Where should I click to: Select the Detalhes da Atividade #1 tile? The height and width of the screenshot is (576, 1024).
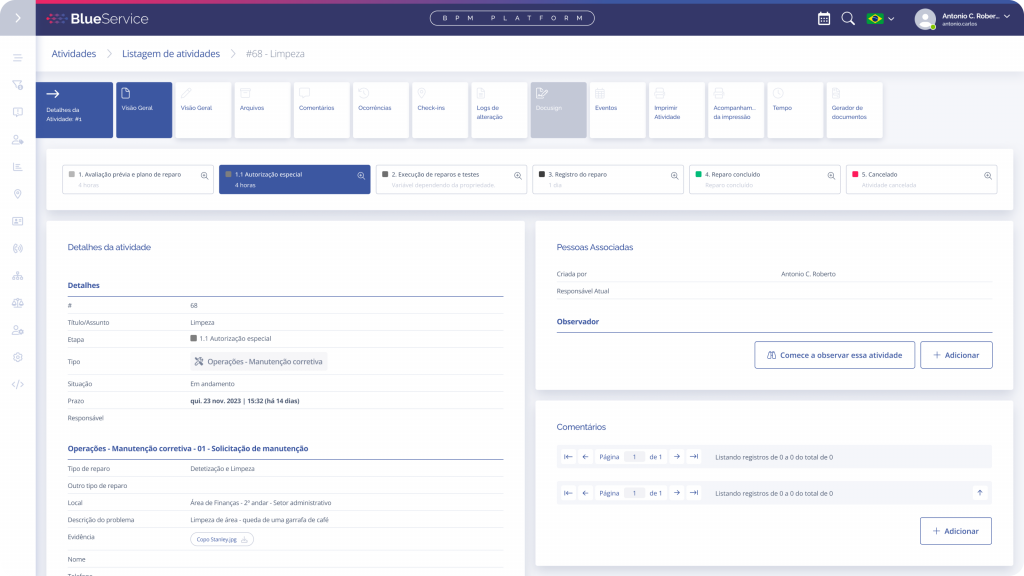click(x=74, y=110)
